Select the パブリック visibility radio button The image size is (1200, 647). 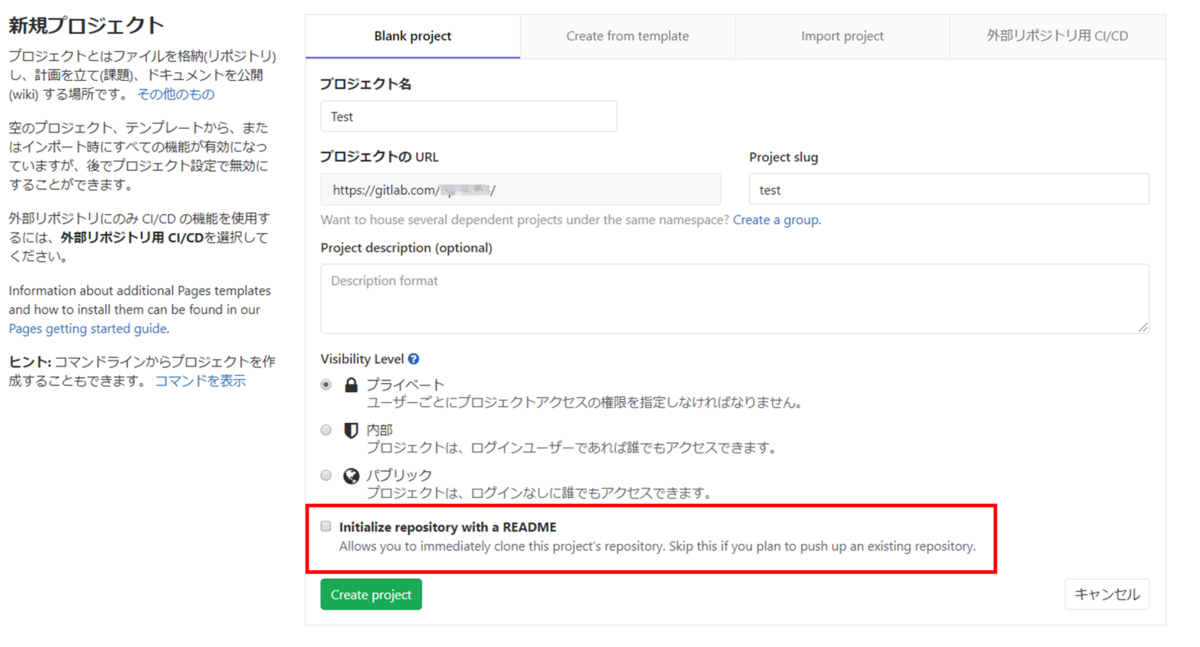[325, 474]
